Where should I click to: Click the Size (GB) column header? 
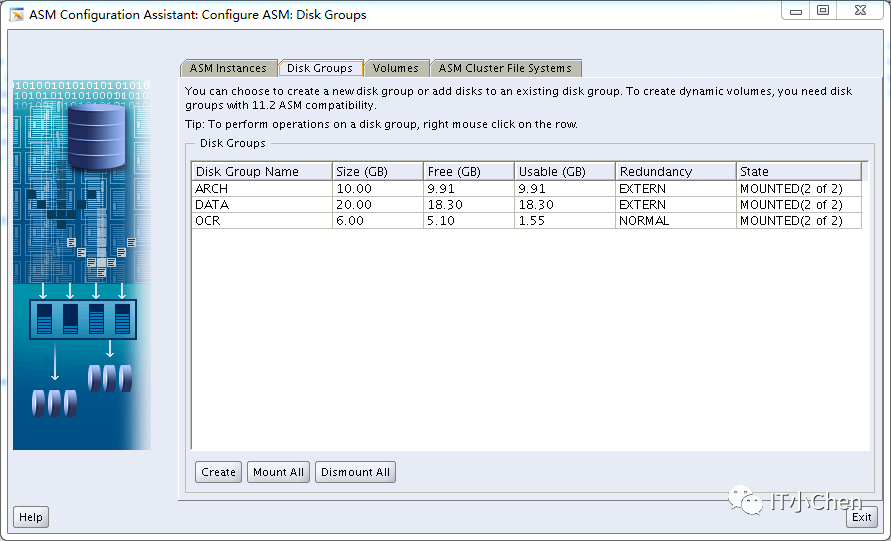(378, 172)
